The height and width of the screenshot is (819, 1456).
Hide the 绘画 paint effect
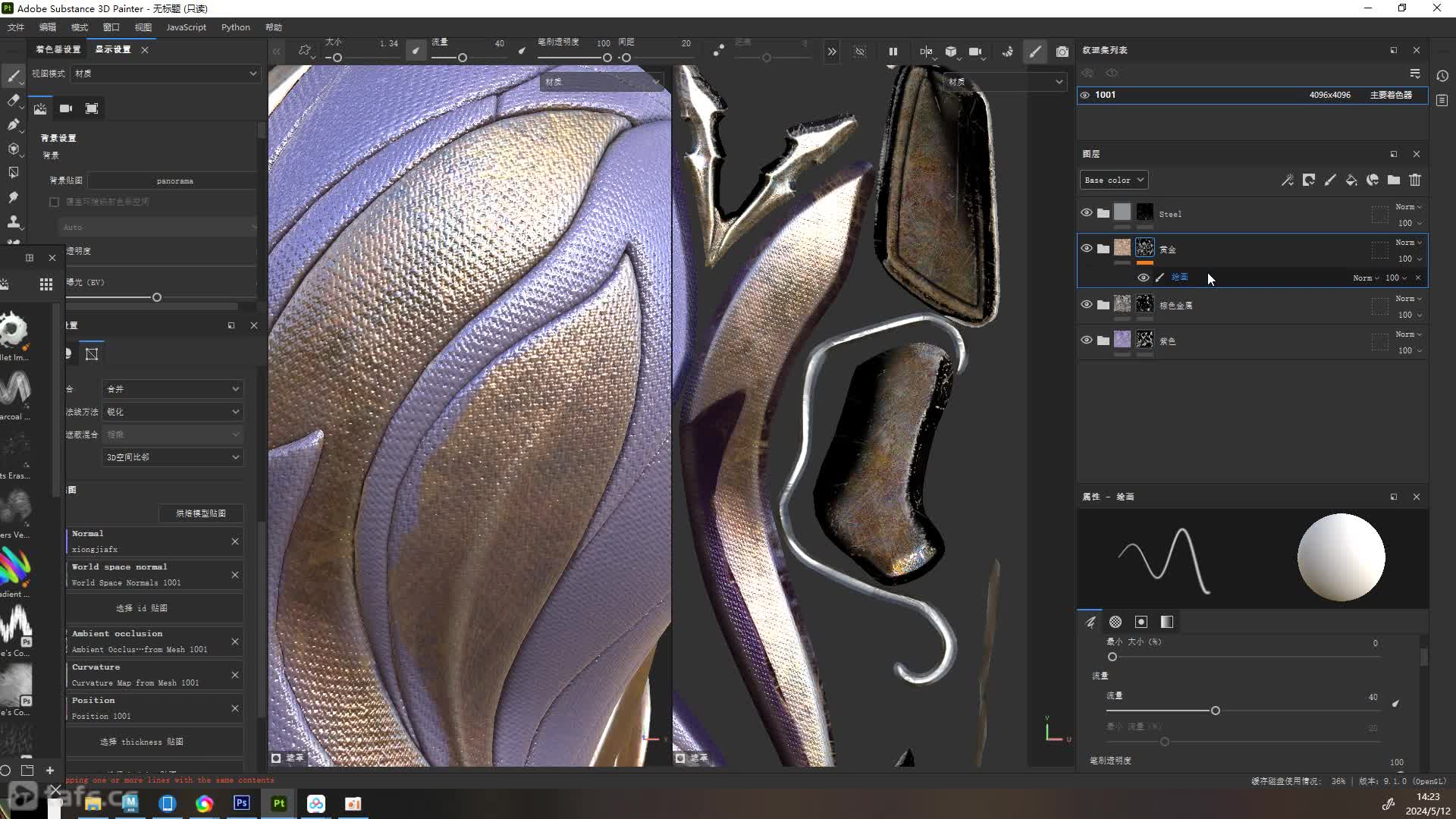(1144, 278)
